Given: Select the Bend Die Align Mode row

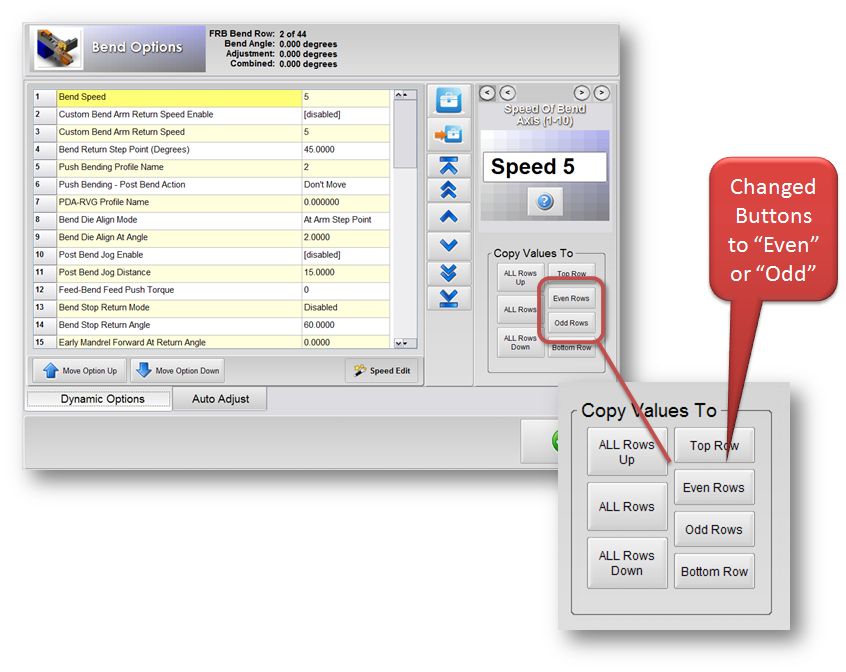Looking at the screenshot, I should click(x=180, y=220).
